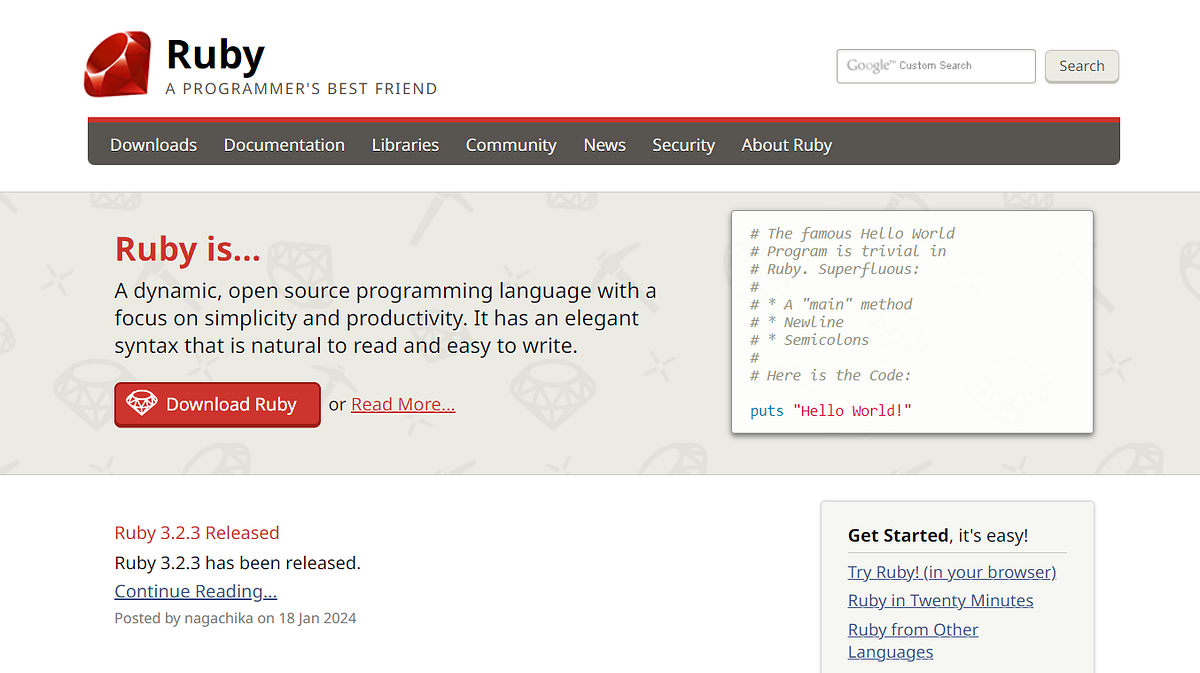Open the Ruby 3.2.3 Released announcement
Viewport: 1200px width, 673px height.
[196, 533]
